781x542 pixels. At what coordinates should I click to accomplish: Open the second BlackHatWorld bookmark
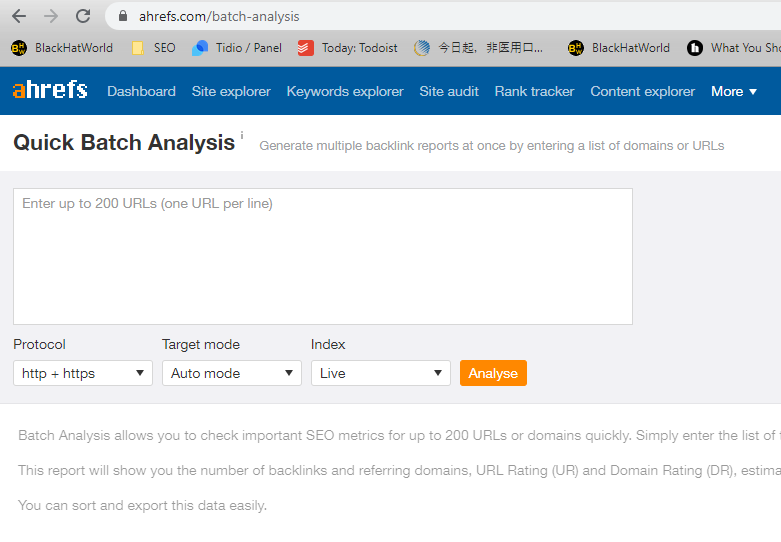pyautogui.click(x=619, y=48)
